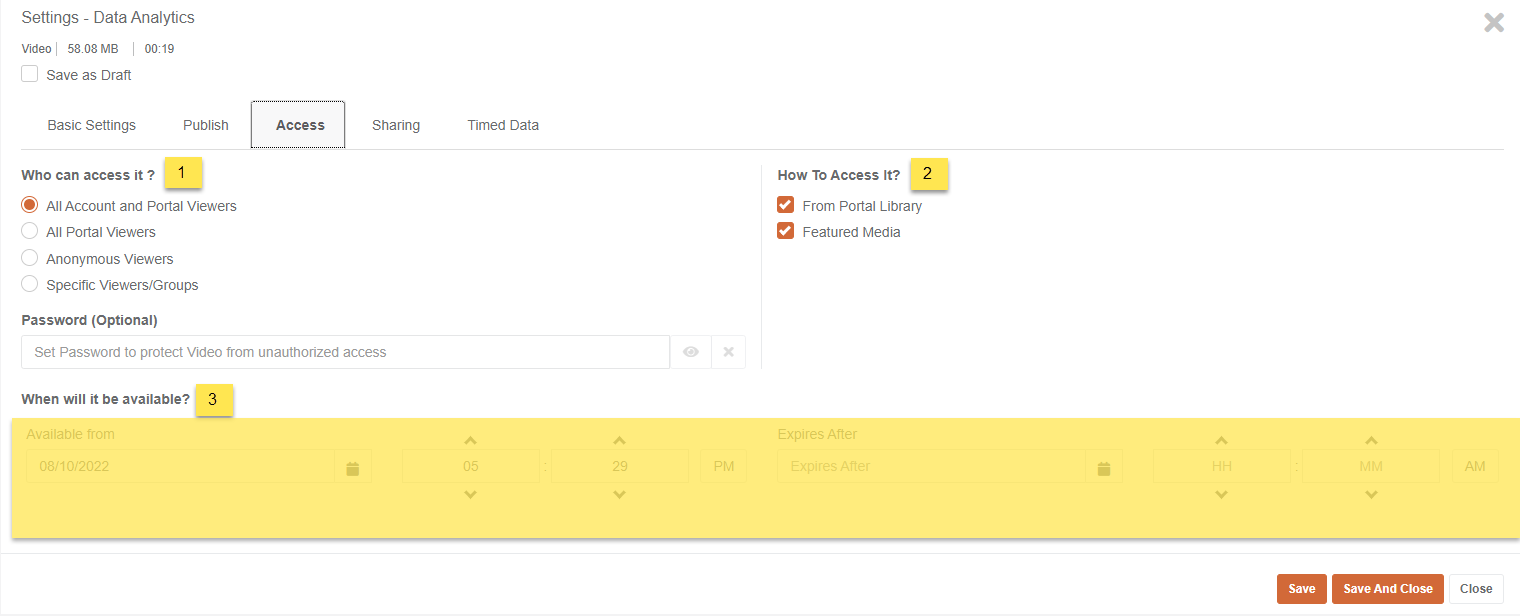The height and width of the screenshot is (616, 1520).
Task: Toggle the PM button for Available from
Action: pos(724,467)
